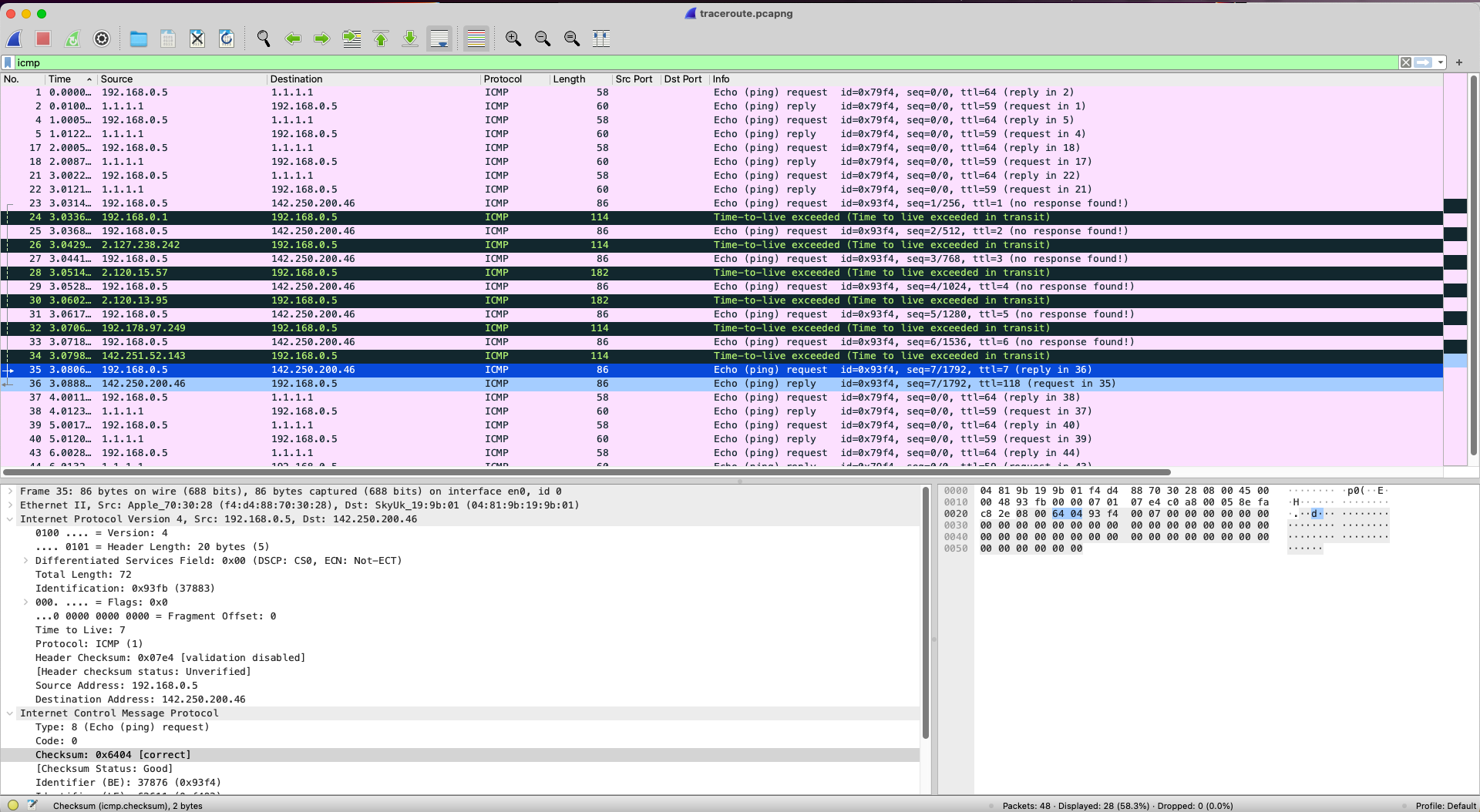Start a new capture with the shark fin icon
Screen dimensions: 1480x812
(15, 39)
